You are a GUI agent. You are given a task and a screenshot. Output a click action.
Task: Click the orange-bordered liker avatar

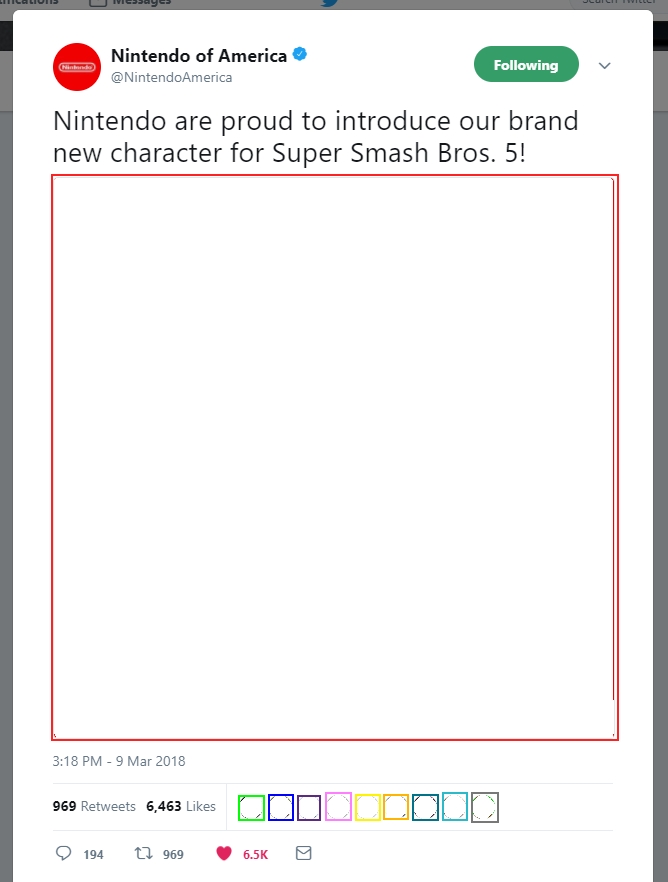coord(396,807)
